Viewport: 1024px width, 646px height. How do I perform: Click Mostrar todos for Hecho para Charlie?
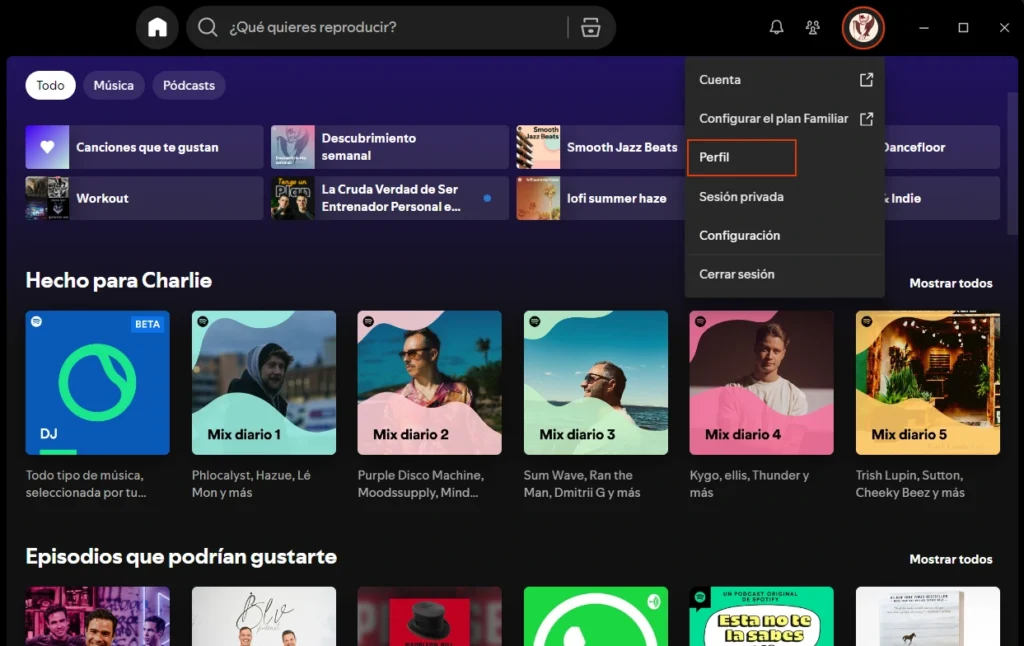(951, 283)
